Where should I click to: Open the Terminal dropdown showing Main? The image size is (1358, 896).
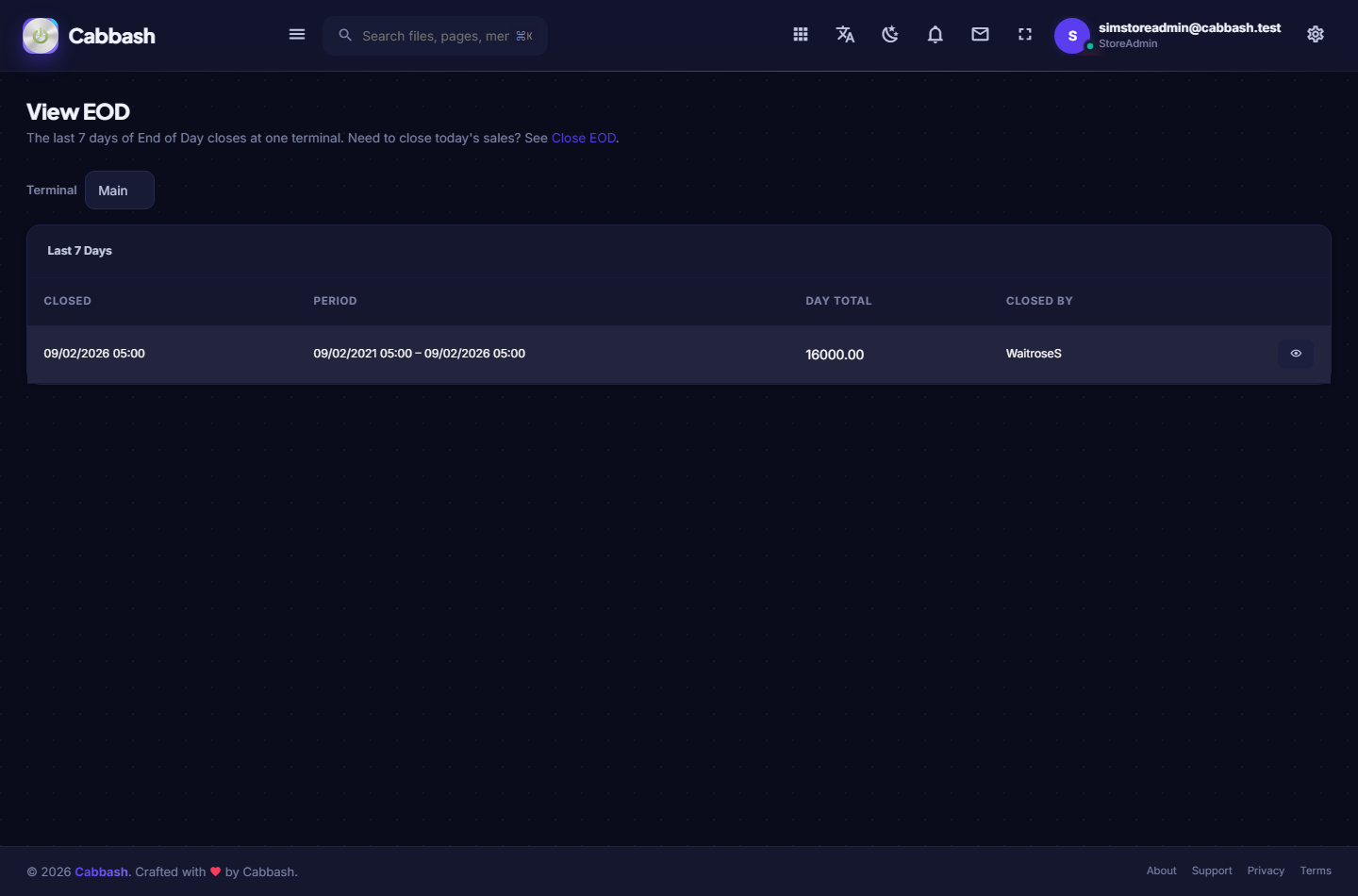coord(120,191)
